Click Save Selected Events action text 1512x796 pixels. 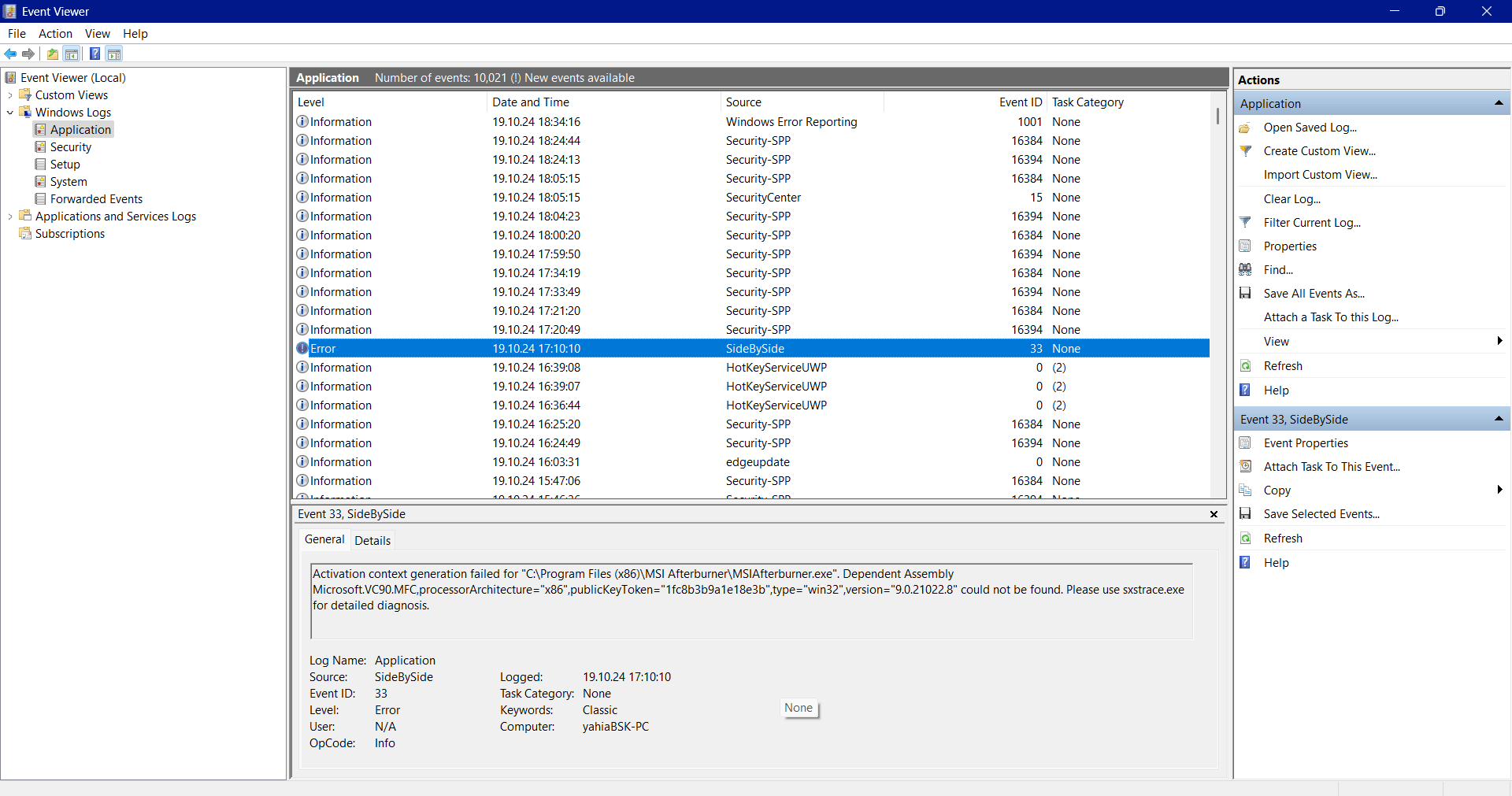click(x=1321, y=514)
